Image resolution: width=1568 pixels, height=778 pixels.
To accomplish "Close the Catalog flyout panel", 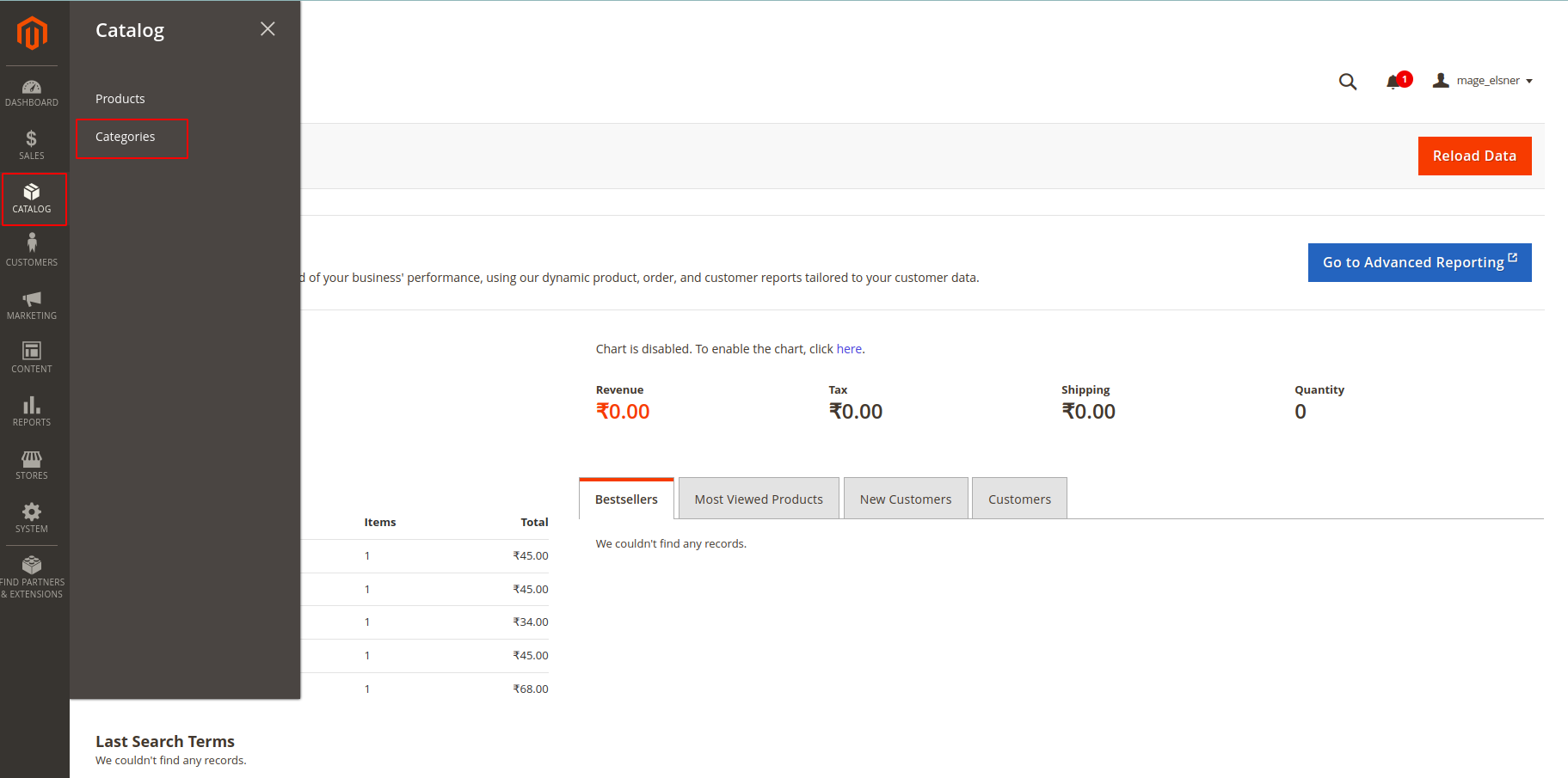I will (267, 29).
